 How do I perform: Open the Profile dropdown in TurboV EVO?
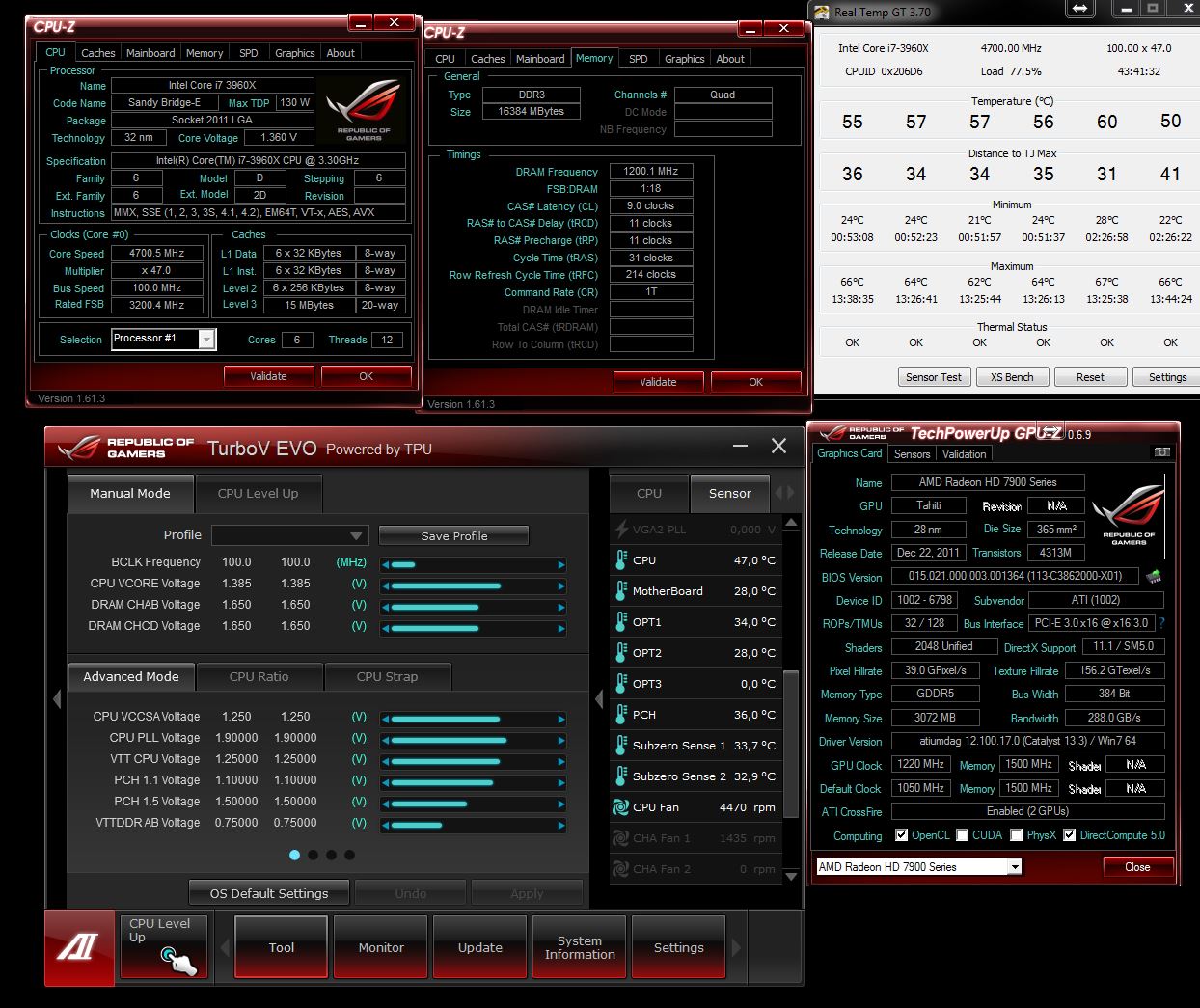(x=289, y=535)
